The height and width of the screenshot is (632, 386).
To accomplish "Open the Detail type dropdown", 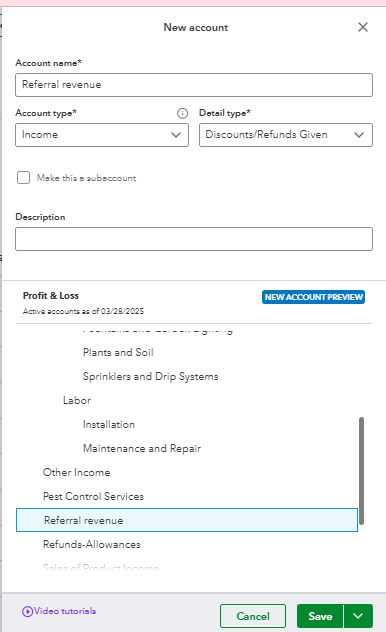I will point(286,135).
